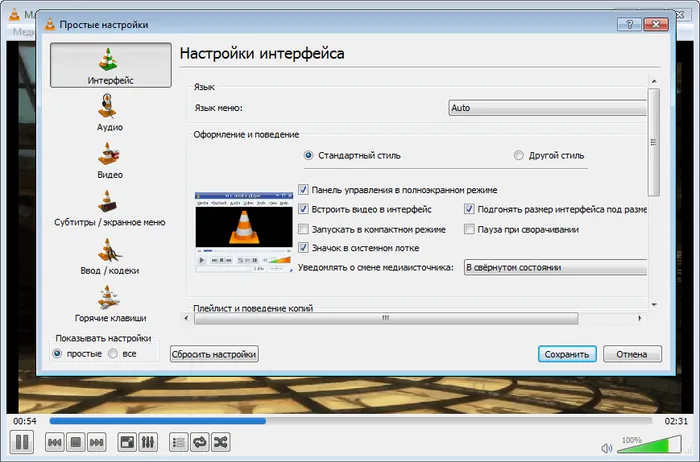
Task: Click the vertical scrollbar down arrow
Action: [654, 304]
